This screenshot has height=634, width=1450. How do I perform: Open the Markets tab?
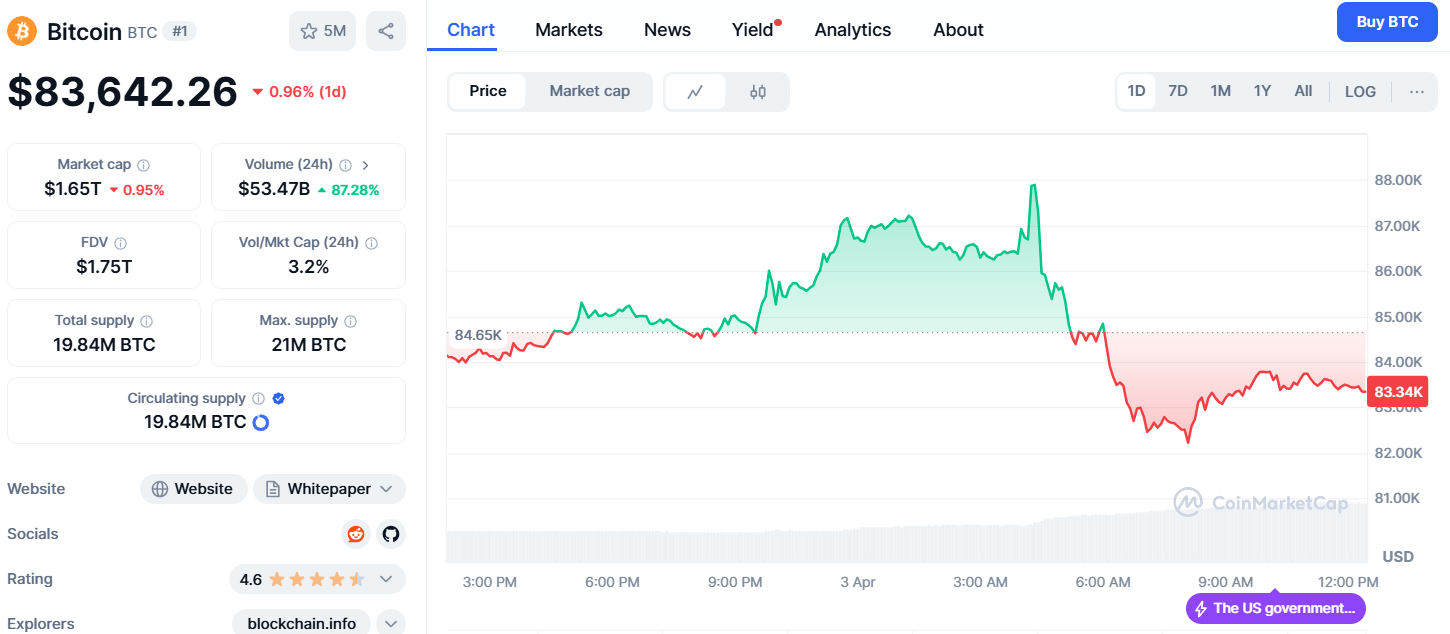569,30
